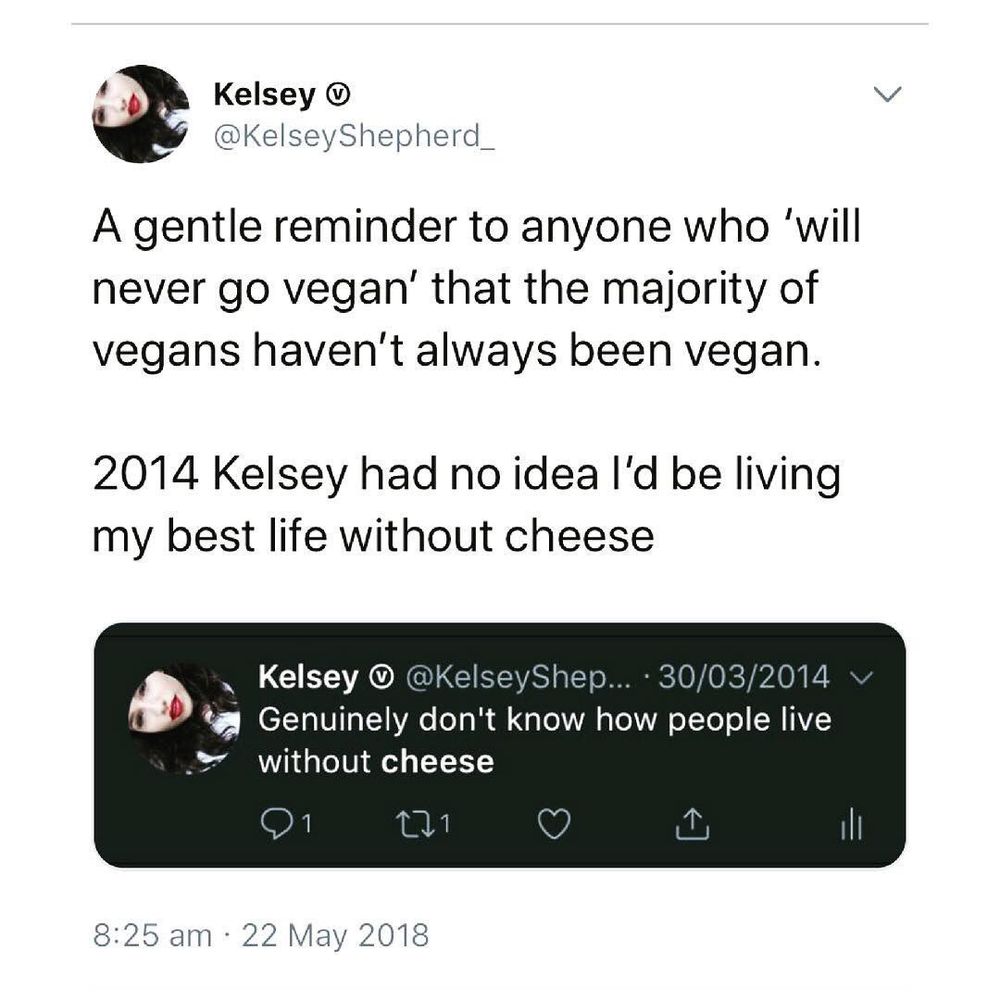
Task: Select Kelsey's circular profile picture
Action: coord(143,112)
